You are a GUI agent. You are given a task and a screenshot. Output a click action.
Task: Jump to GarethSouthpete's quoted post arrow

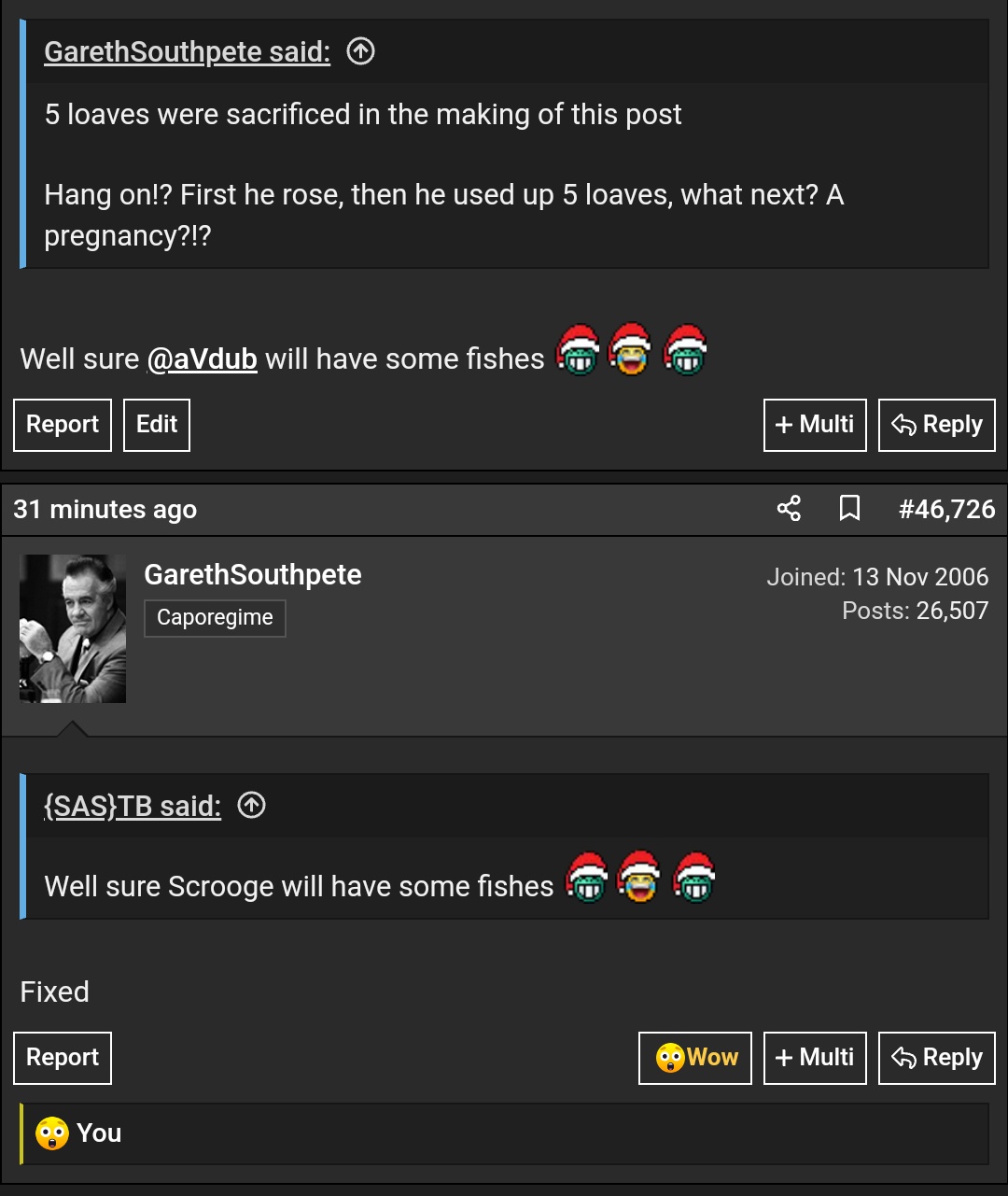click(360, 51)
